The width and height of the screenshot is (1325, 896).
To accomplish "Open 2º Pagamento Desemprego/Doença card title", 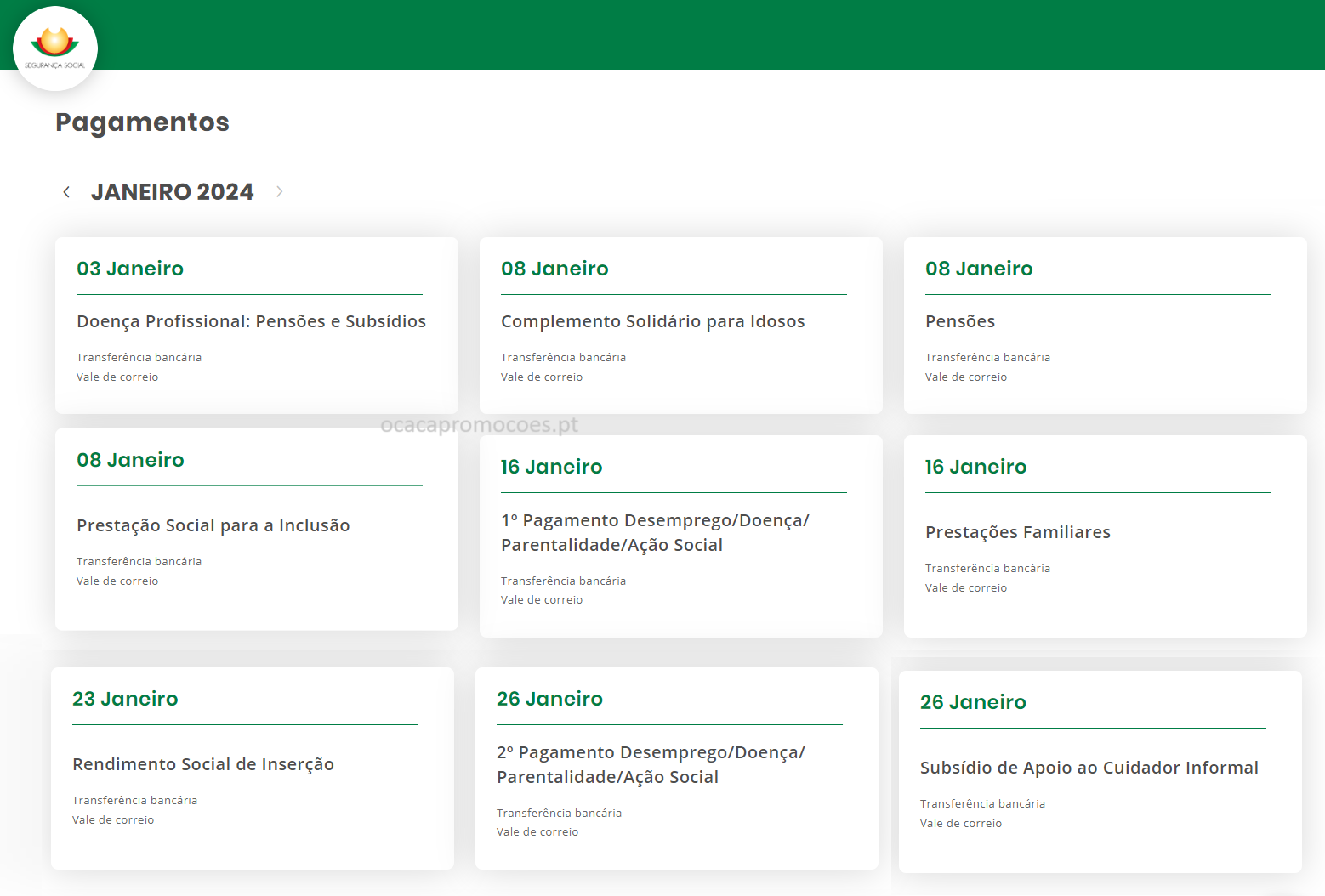I will point(651,764).
